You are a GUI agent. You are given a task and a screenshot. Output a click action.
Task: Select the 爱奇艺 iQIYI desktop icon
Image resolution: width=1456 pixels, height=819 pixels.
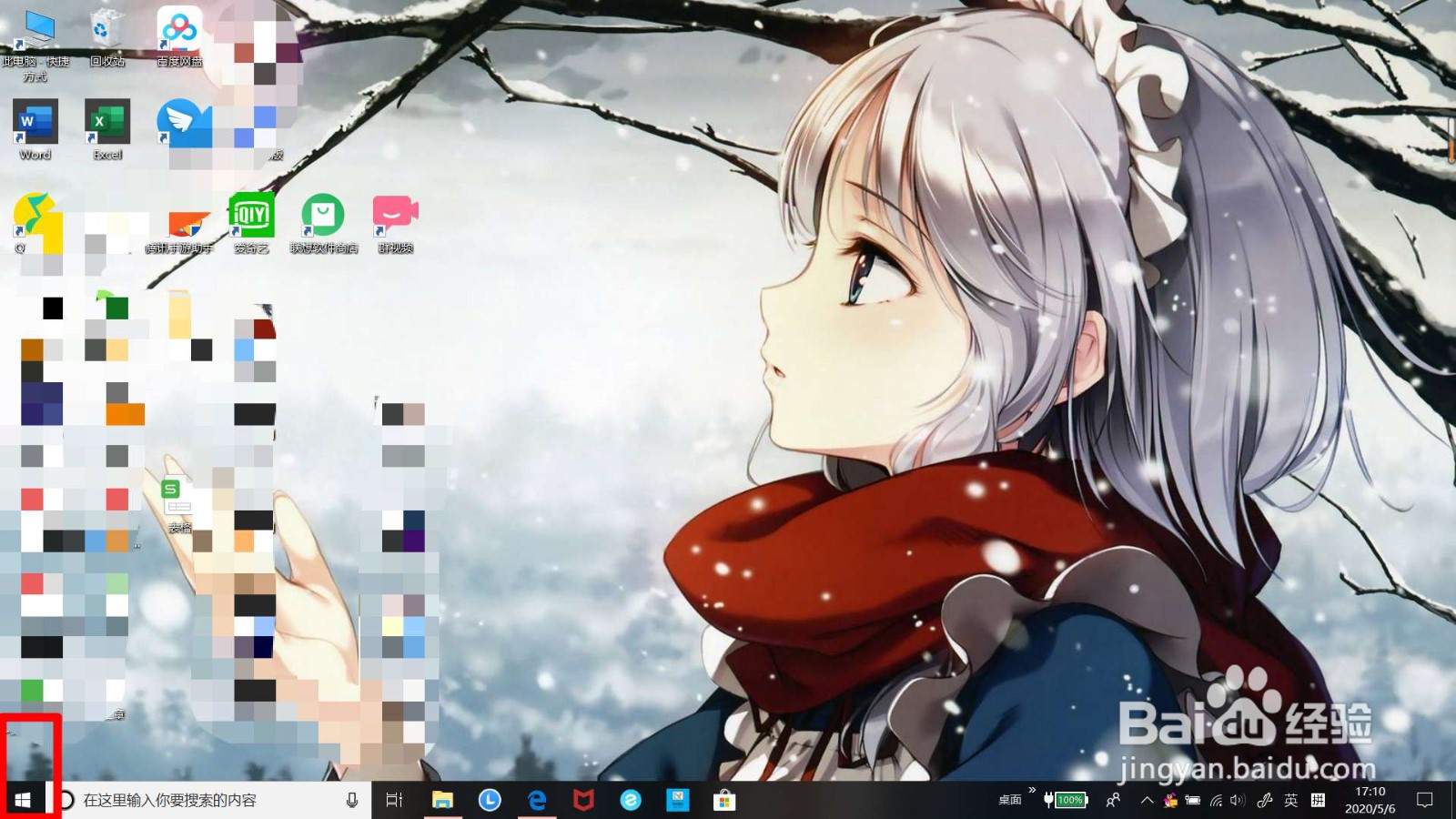251,223
